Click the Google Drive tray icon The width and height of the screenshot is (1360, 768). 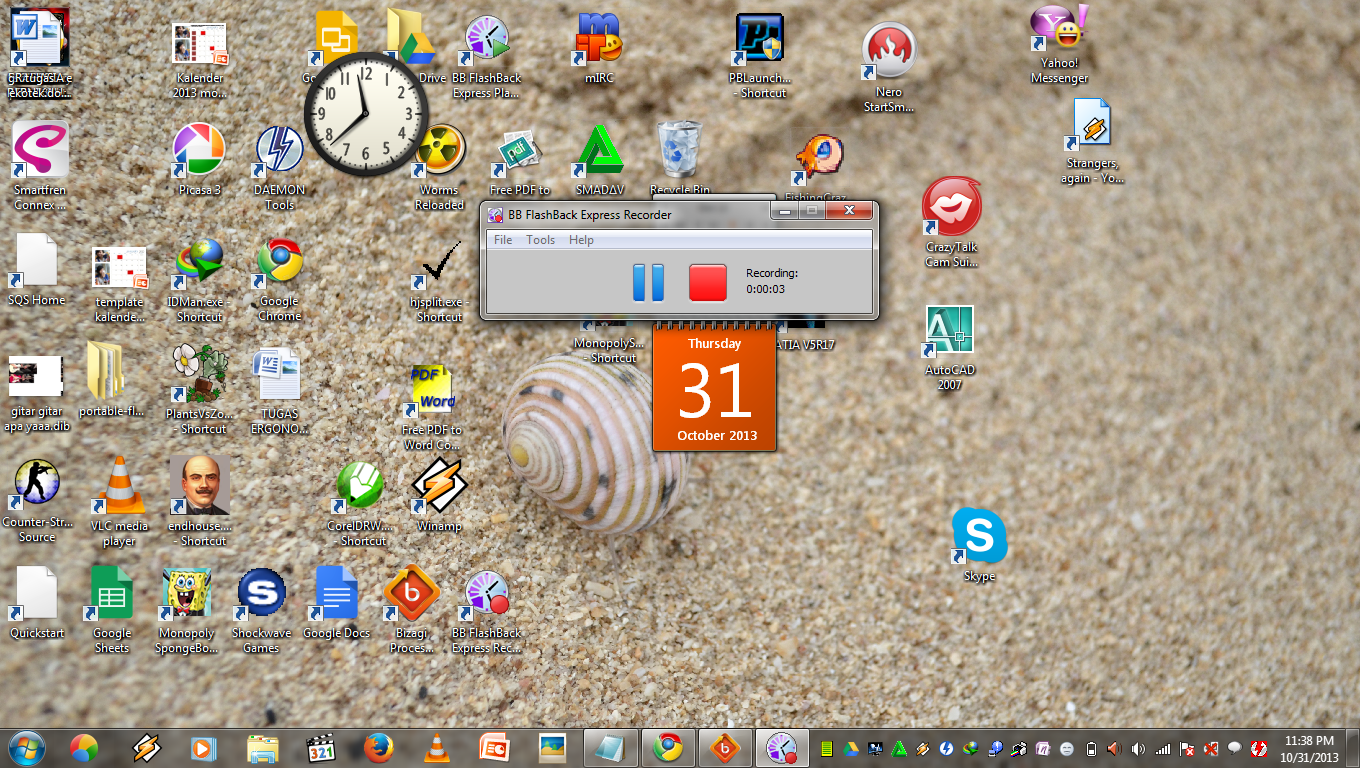point(851,748)
